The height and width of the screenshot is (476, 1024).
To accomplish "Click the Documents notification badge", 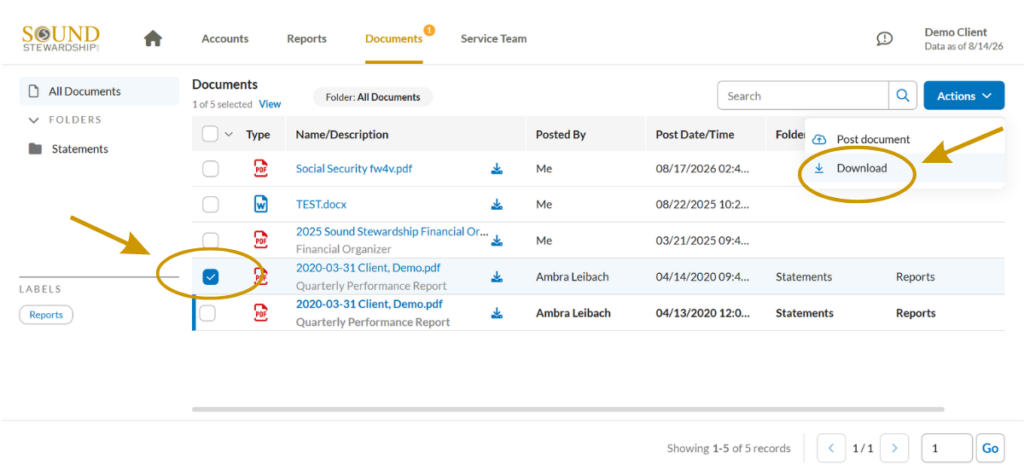I will click(428, 29).
